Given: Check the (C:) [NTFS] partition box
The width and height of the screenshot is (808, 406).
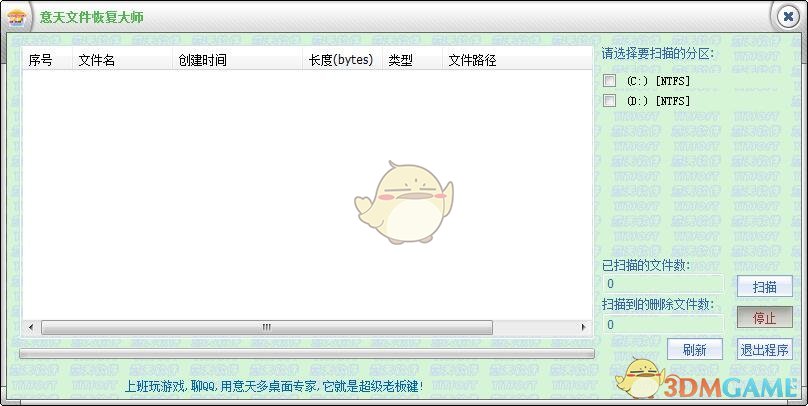Looking at the screenshot, I should coord(610,80).
